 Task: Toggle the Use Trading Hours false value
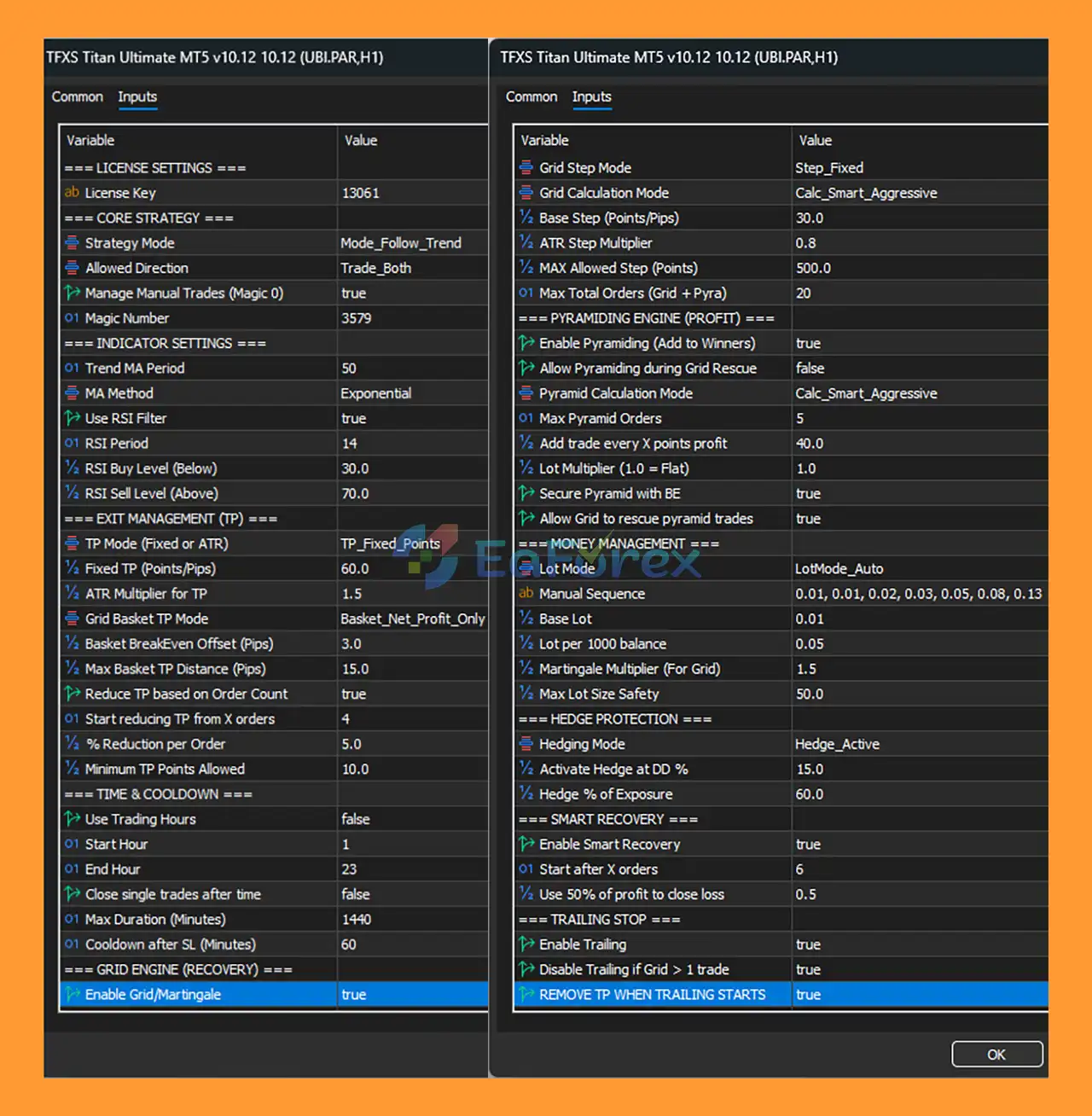[356, 819]
